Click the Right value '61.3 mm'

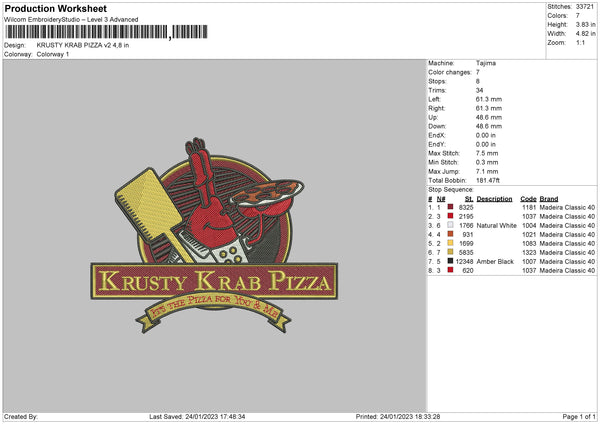489,108
